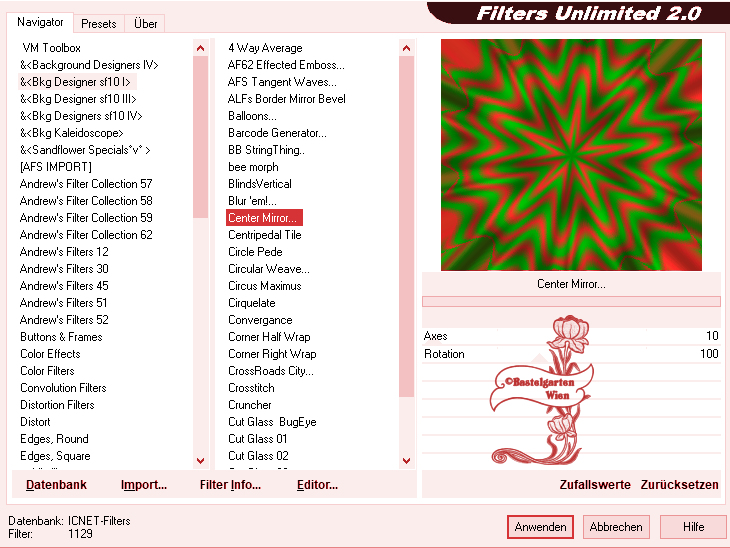Image resolution: width=730 pixels, height=548 pixels.
Task: Choose the Circle Pede filter
Action: [x=255, y=252]
